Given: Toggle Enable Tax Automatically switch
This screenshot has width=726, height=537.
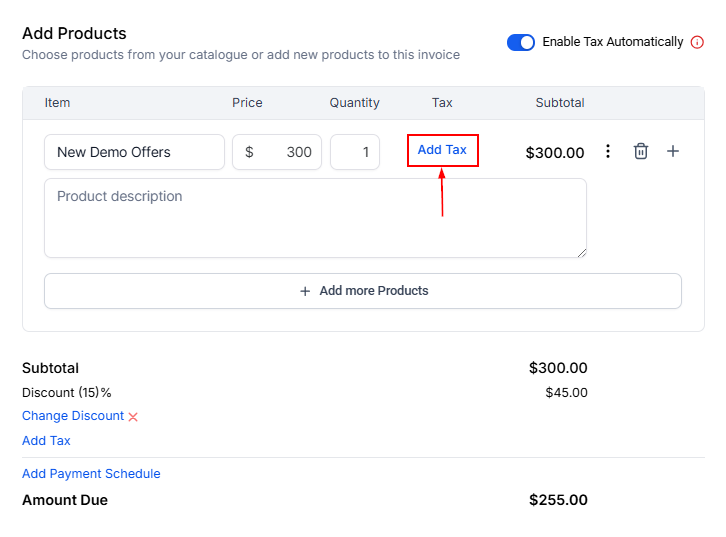Looking at the screenshot, I should [x=520, y=42].
